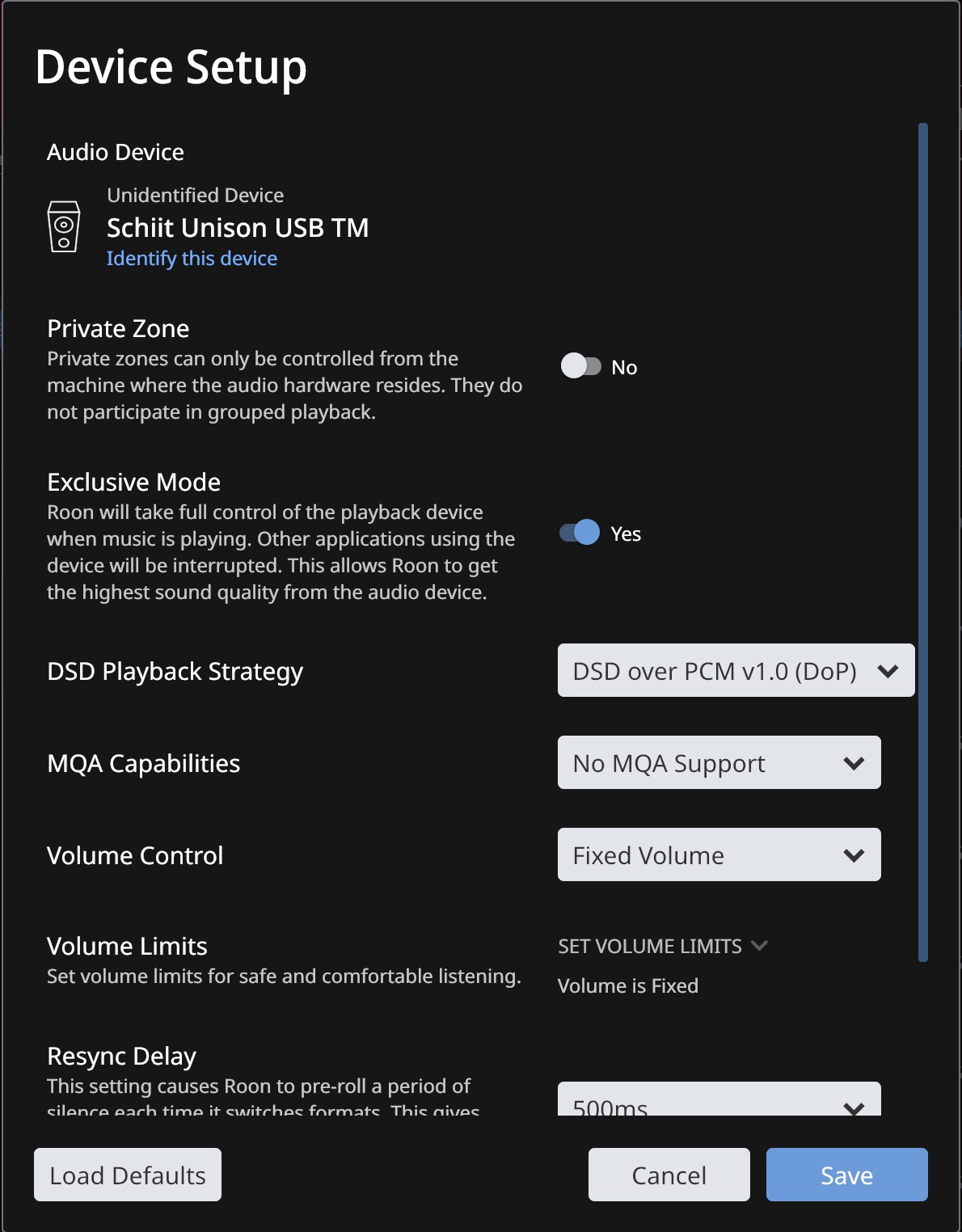This screenshot has width=962, height=1232.
Task: Click the Identify this device link
Action: pos(192,259)
